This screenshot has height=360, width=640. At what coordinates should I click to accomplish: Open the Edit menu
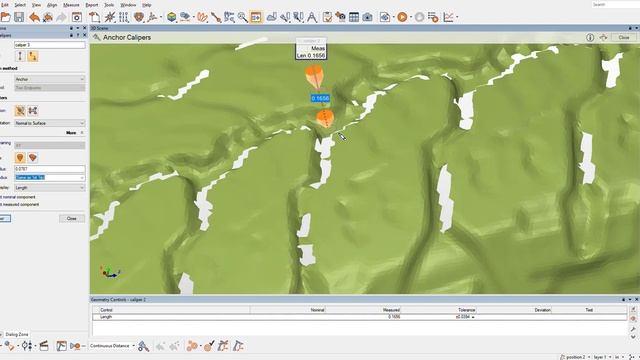[x=5, y=5]
